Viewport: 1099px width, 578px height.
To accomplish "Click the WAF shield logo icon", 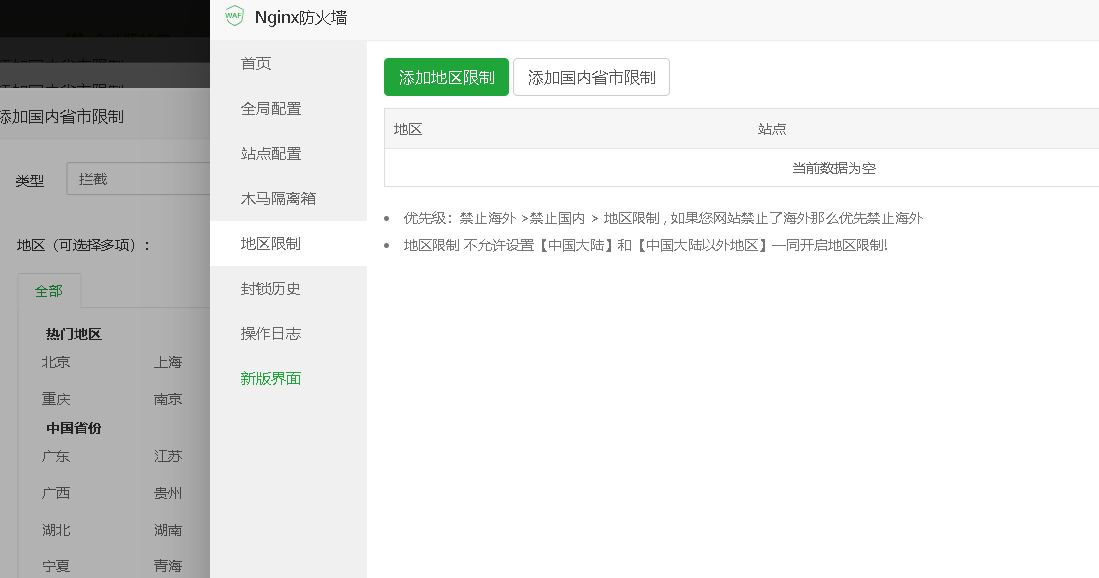I will tap(234, 16).
